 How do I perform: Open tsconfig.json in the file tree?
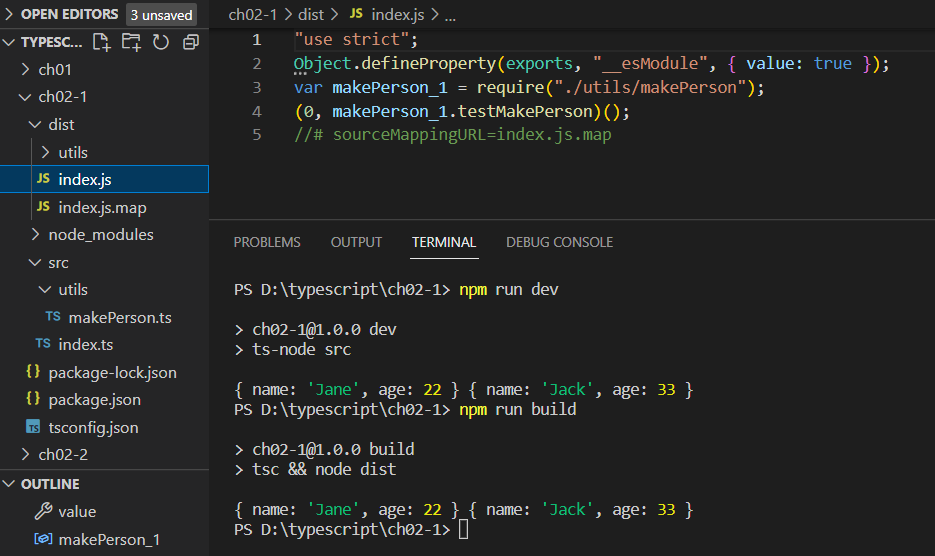tap(104, 428)
